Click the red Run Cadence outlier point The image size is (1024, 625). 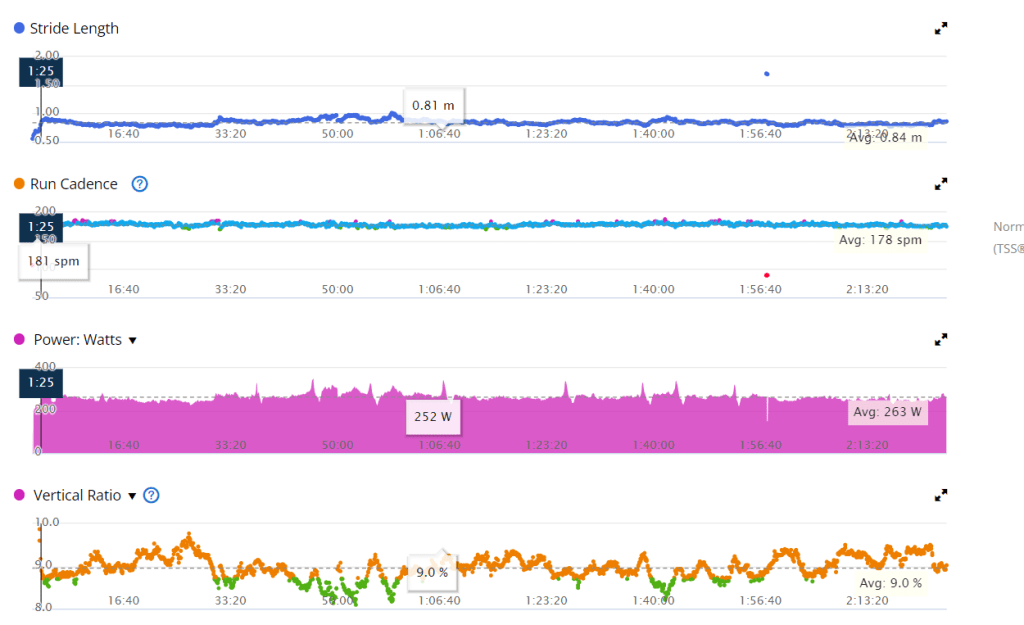(x=767, y=275)
